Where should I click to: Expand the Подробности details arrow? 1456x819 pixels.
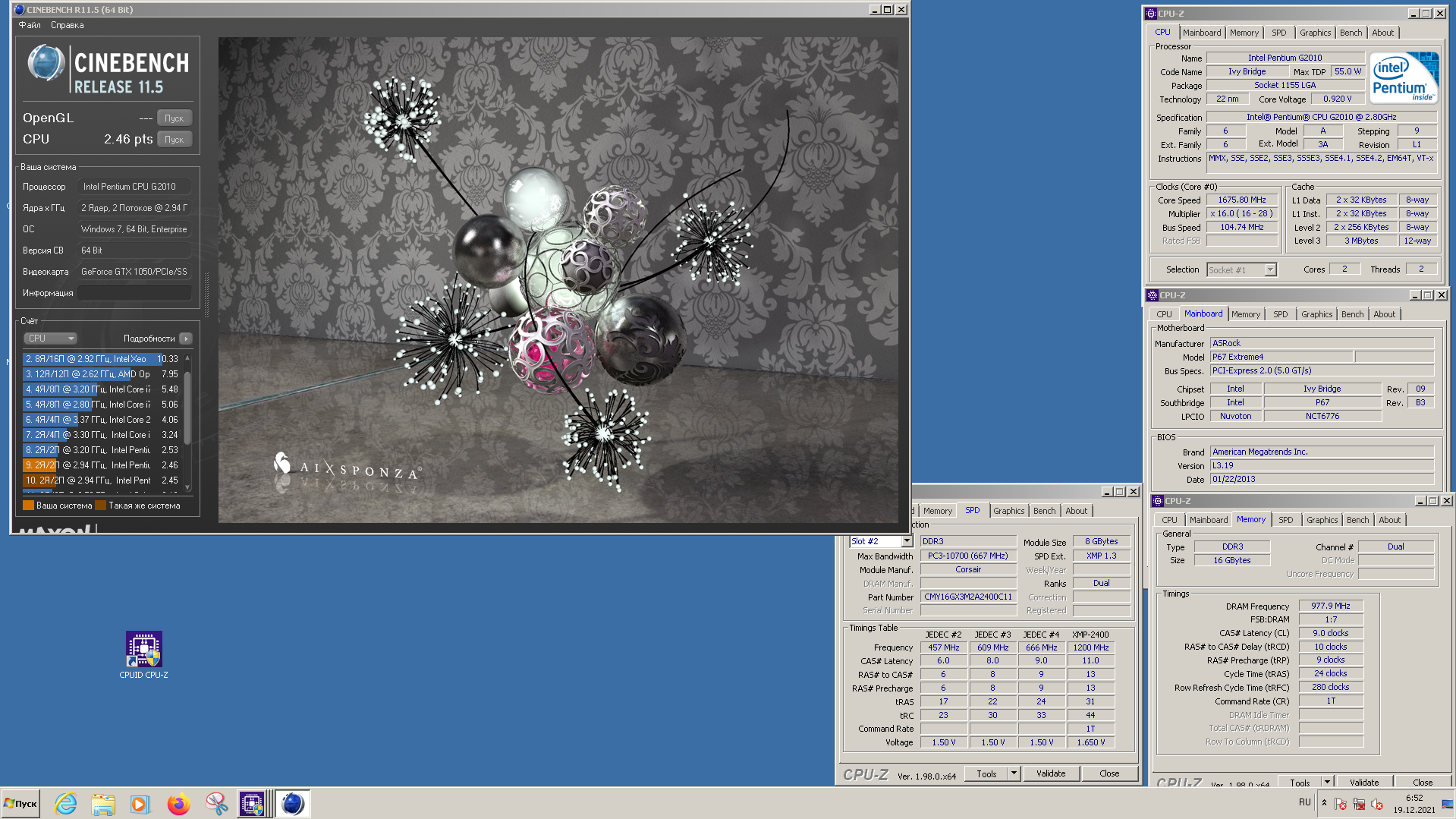(x=186, y=339)
